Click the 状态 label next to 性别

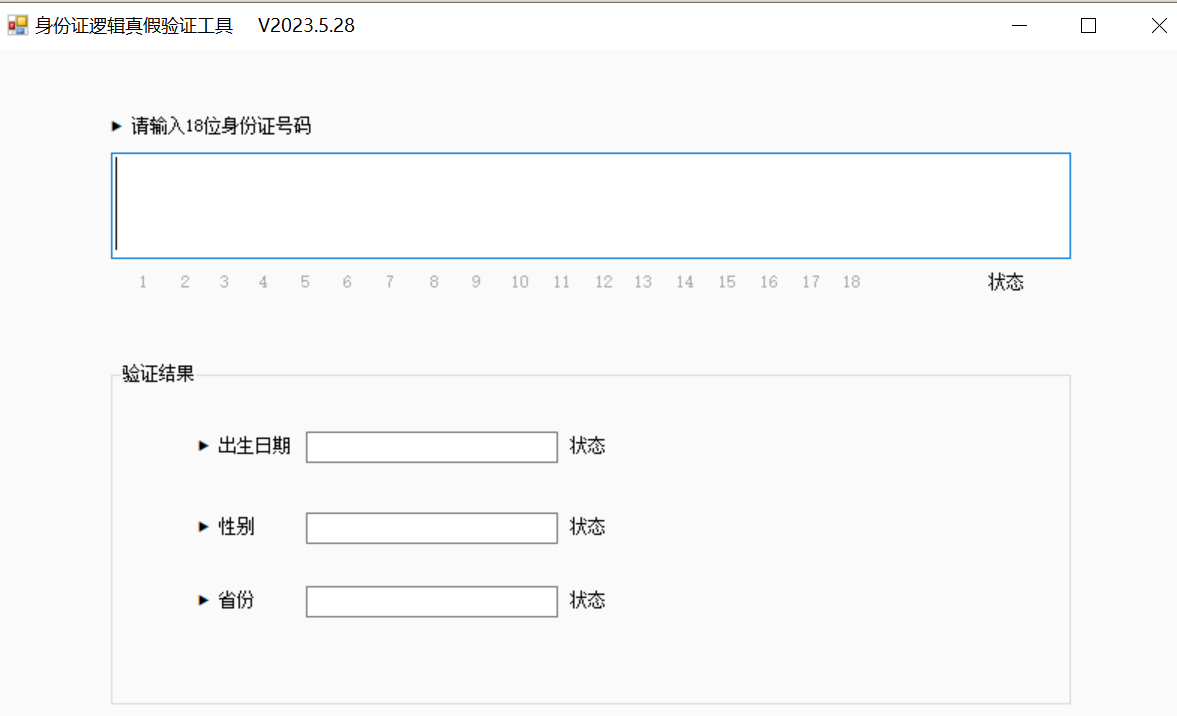[x=587, y=527]
